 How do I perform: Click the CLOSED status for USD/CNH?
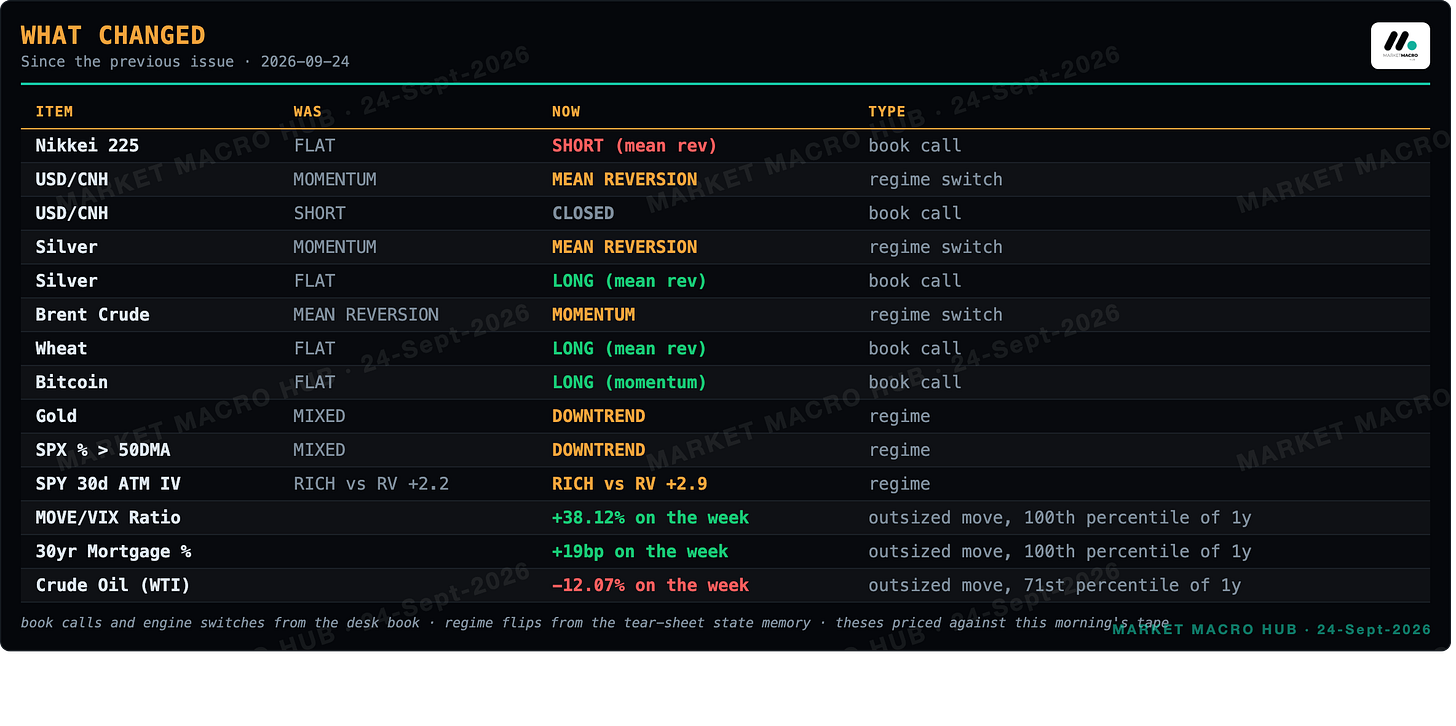point(583,213)
